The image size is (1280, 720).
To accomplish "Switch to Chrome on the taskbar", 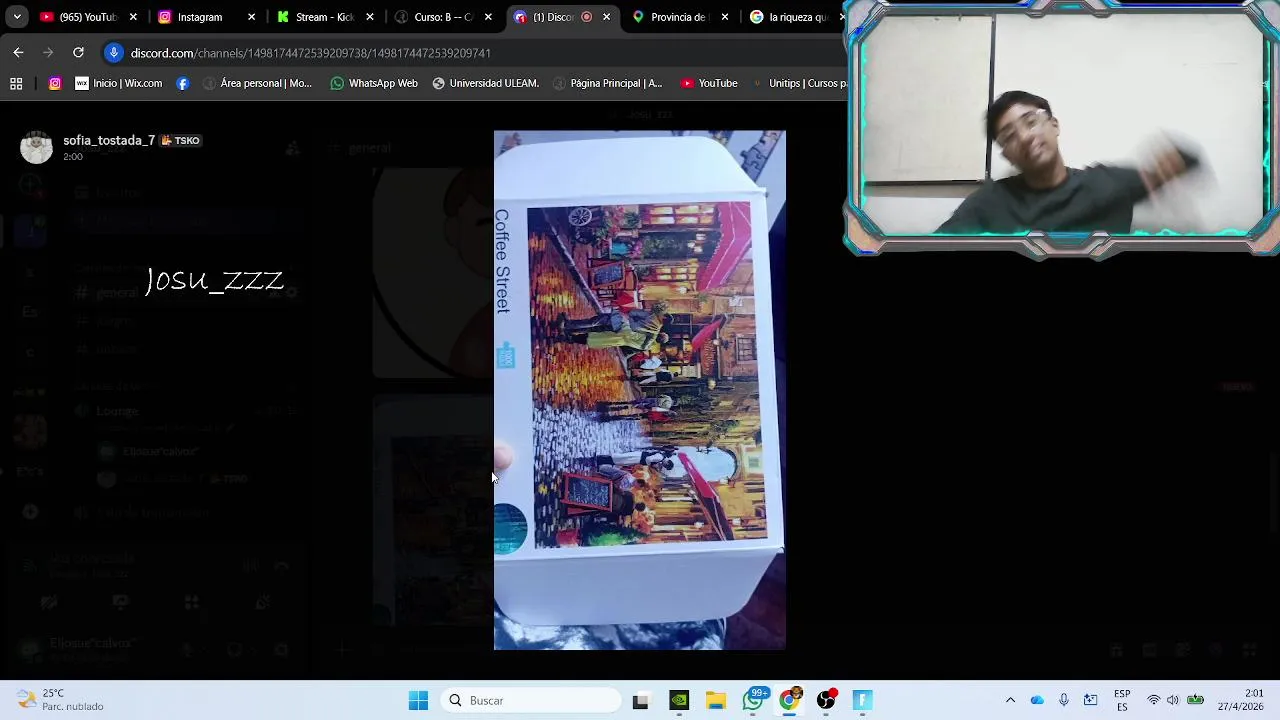I will click(x=790, y=700).
